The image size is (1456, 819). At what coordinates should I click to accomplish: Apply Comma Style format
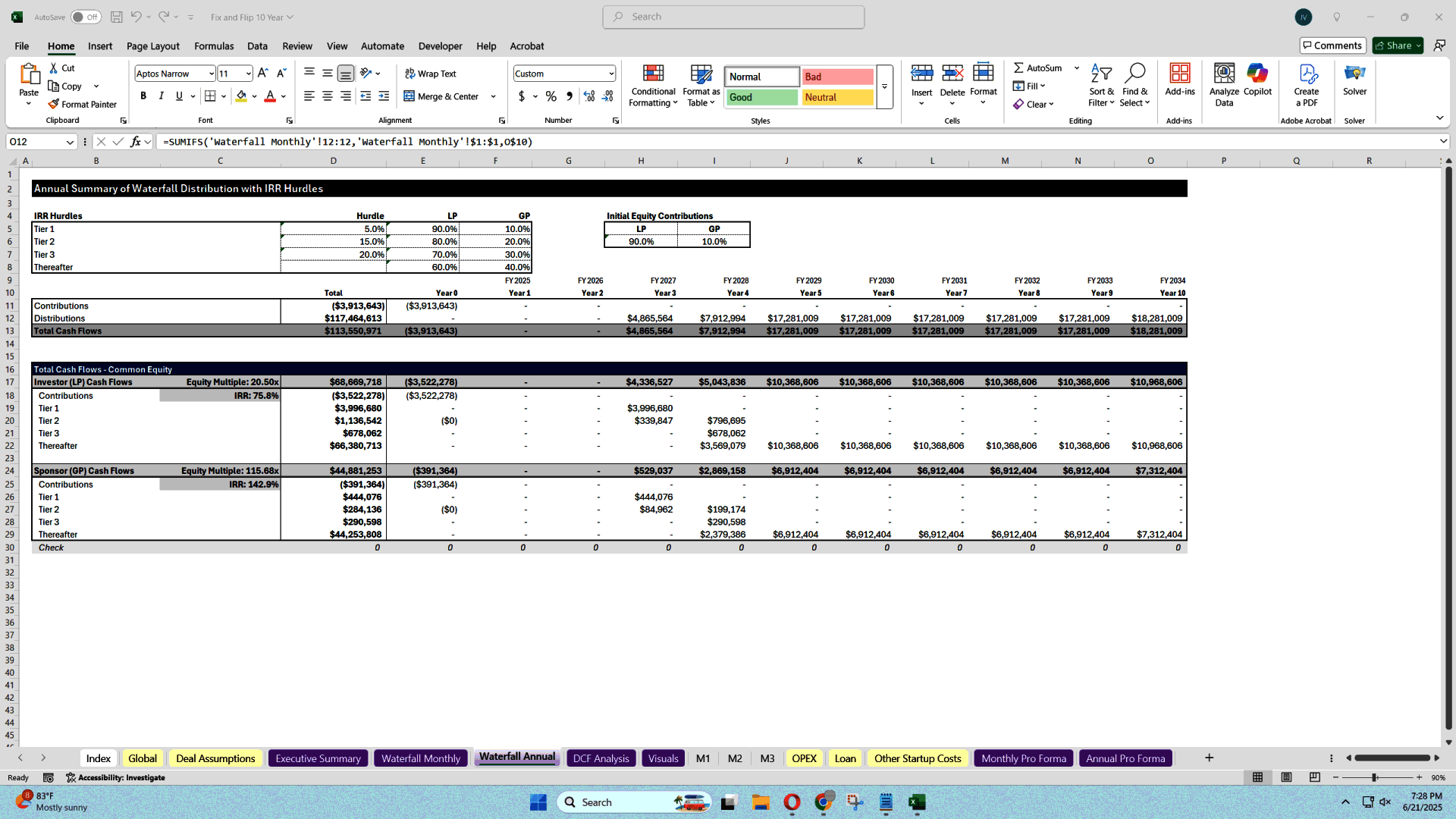(569, 96)
